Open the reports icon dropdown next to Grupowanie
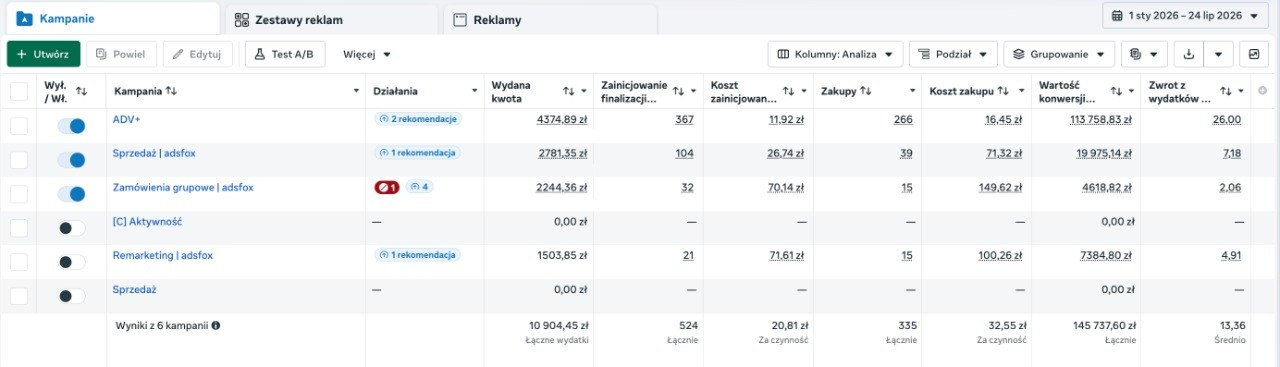The width and height of the screenshot is (1280, 367). tap(1144, 54)
